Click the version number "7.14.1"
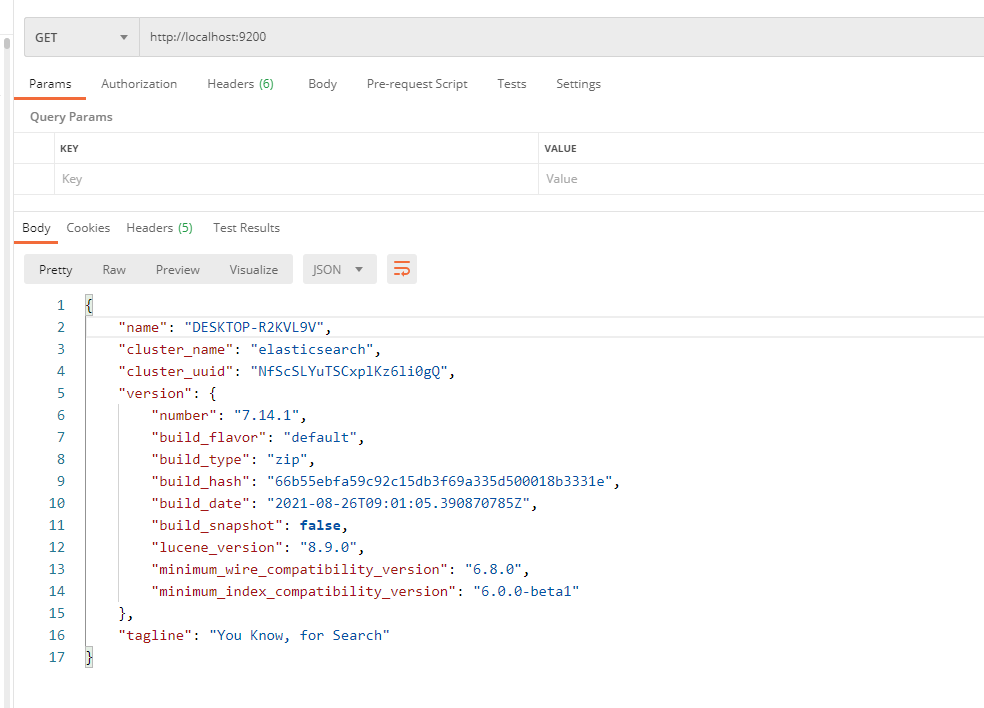Viewport: 984px width, 708px height. pos(267,416)
